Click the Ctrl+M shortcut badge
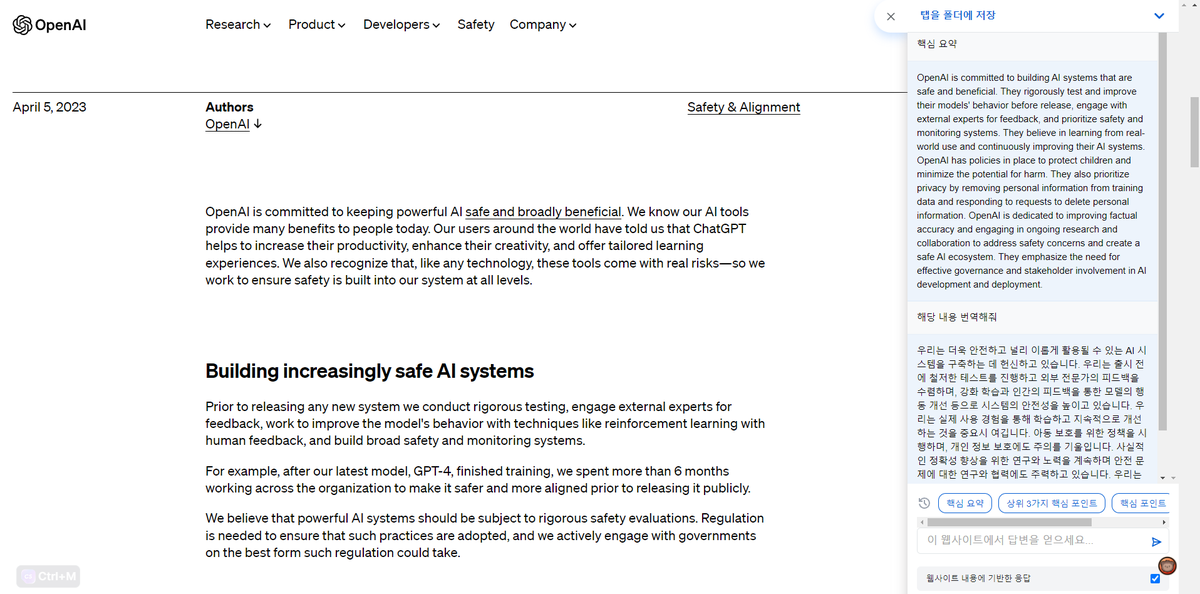 pos(48,576)
